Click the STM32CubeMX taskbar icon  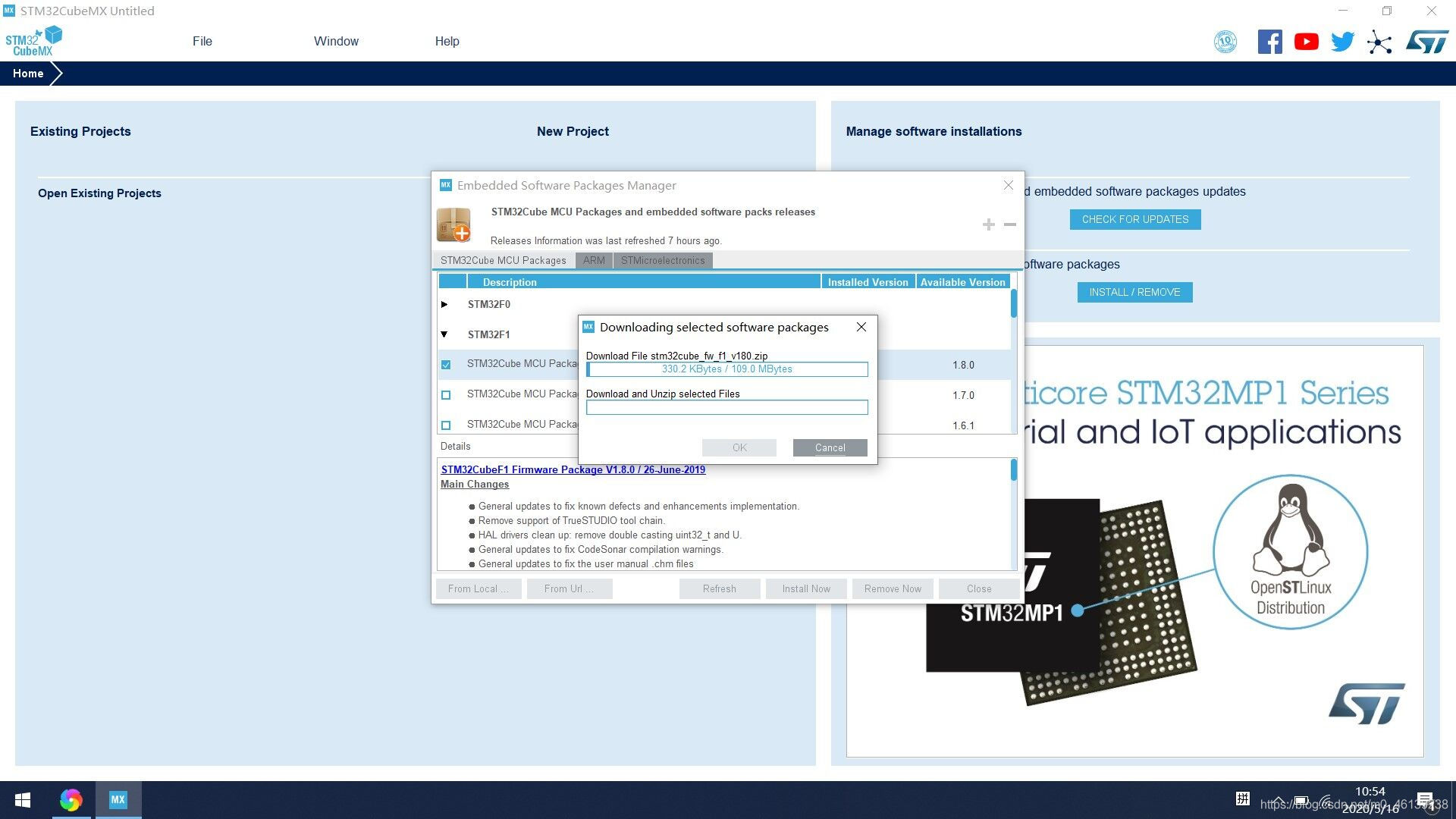(x=119, y=800)
